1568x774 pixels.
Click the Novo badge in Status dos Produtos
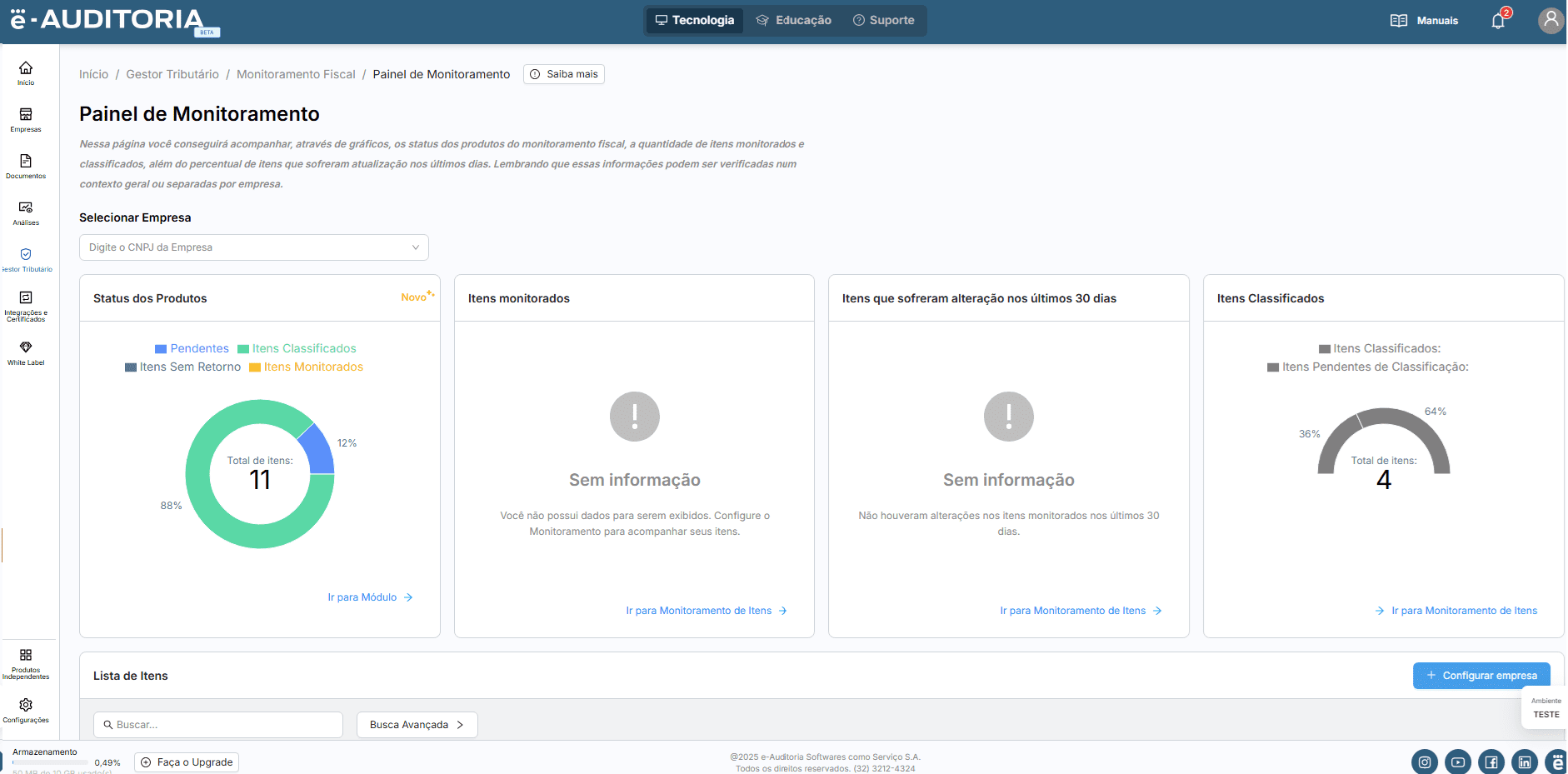417,297
